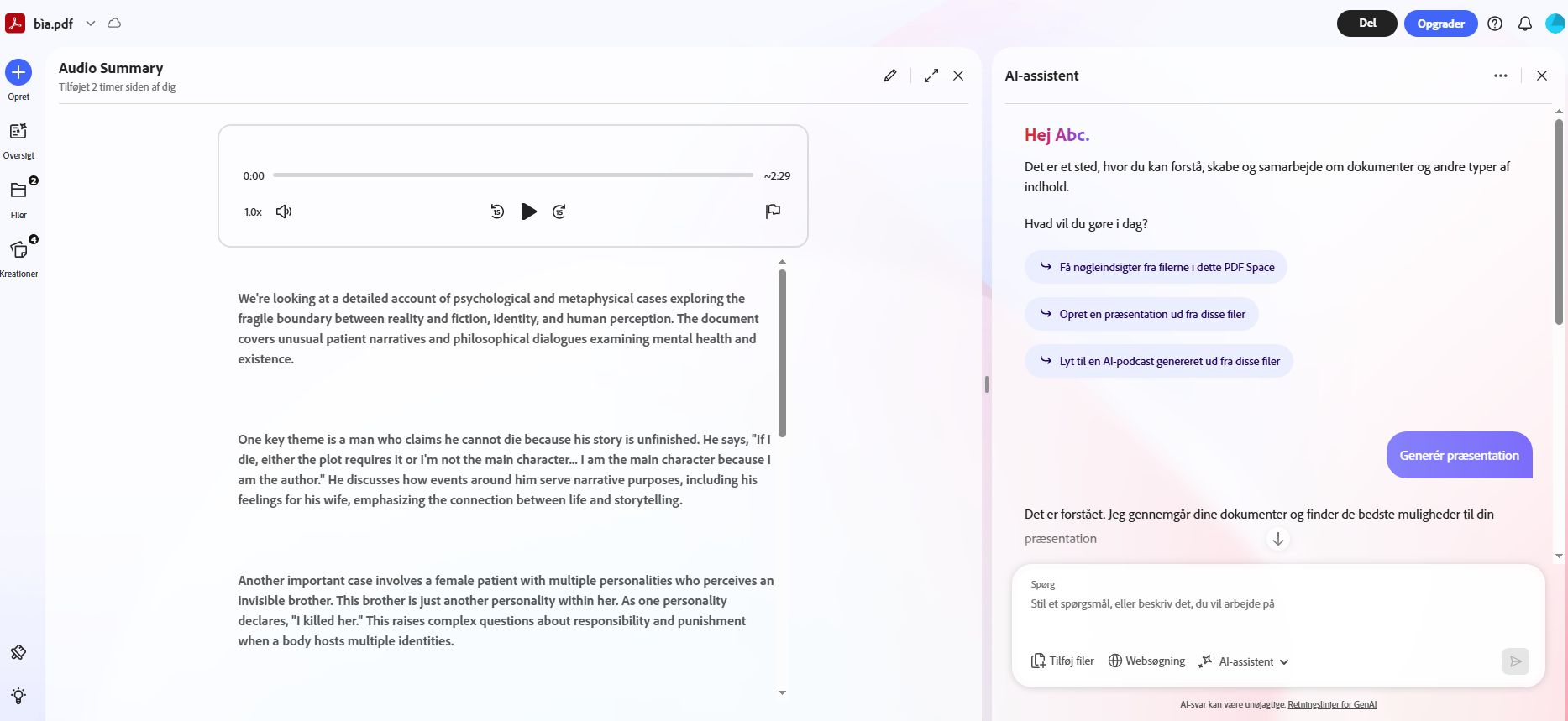Click the cloud sync status icon

point(114,24)
